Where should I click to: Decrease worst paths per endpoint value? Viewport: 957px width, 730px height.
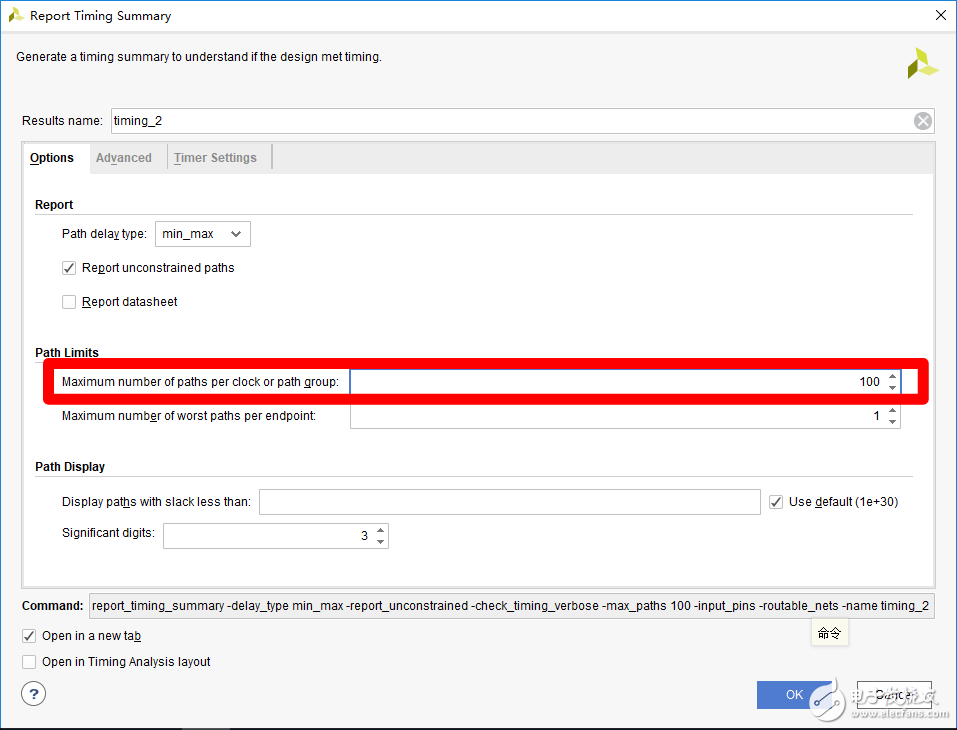tap(893, 422)
